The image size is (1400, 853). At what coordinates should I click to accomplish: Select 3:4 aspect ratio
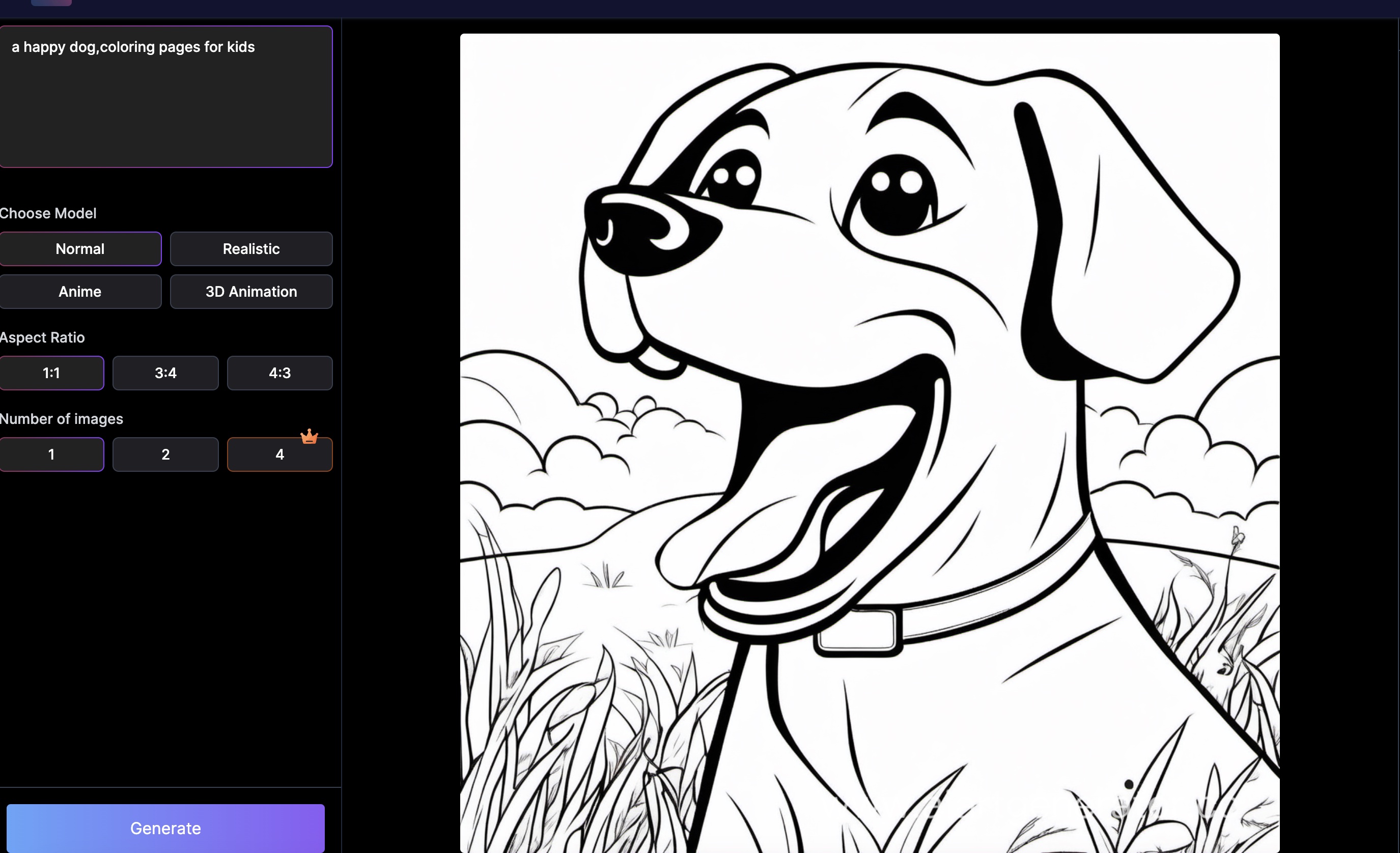165,373
